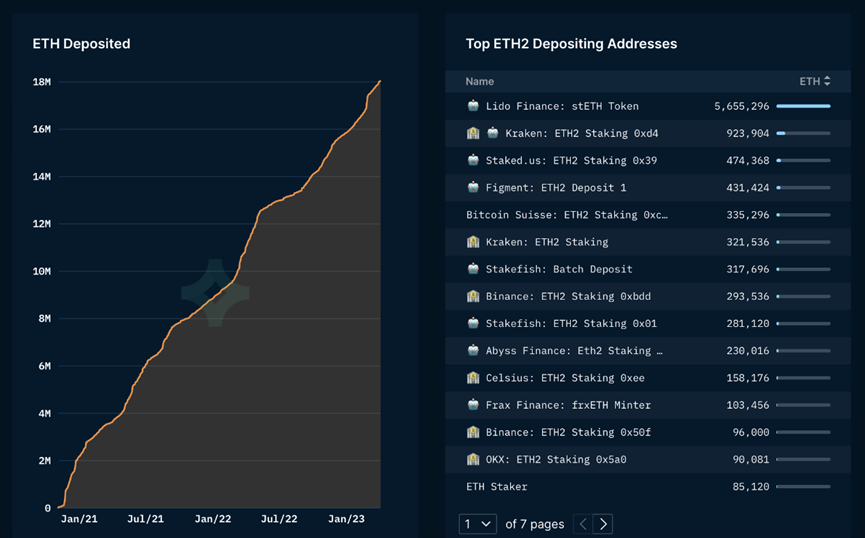Click the 158,176 ETH value

pos(747,378)
